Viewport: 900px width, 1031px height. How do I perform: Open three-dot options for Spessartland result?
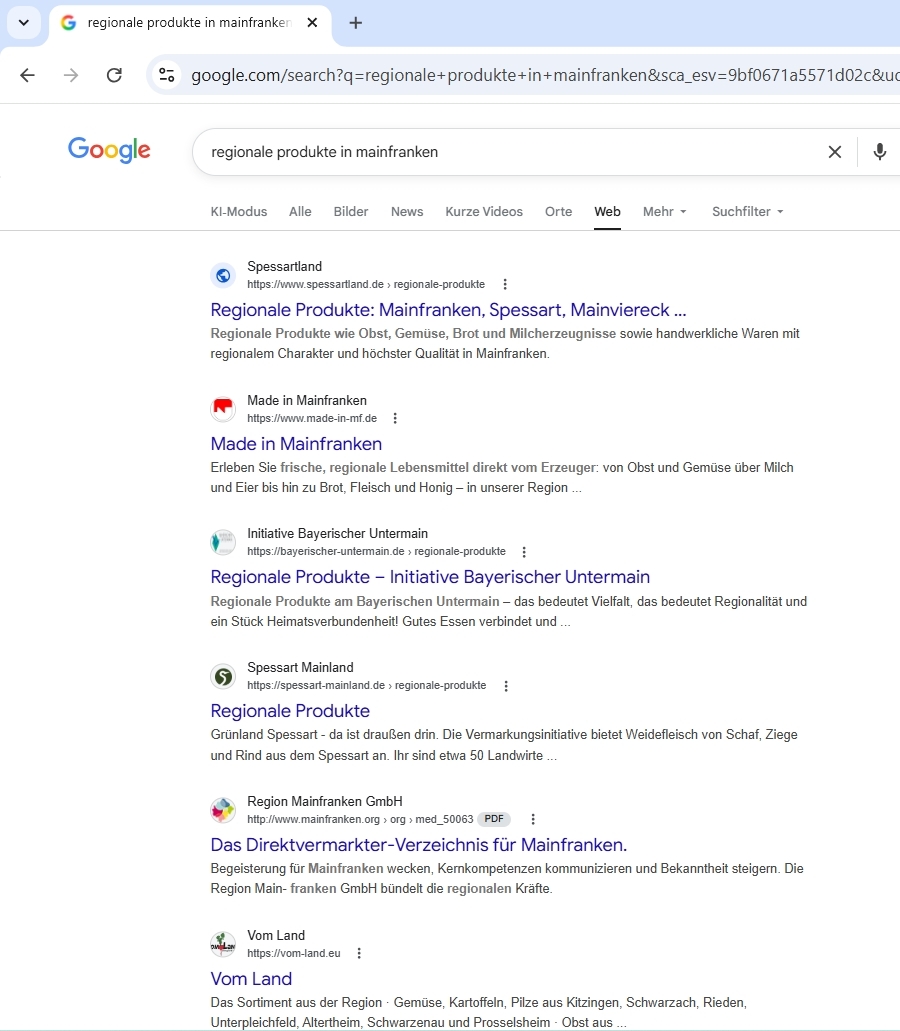coord(505,285)
